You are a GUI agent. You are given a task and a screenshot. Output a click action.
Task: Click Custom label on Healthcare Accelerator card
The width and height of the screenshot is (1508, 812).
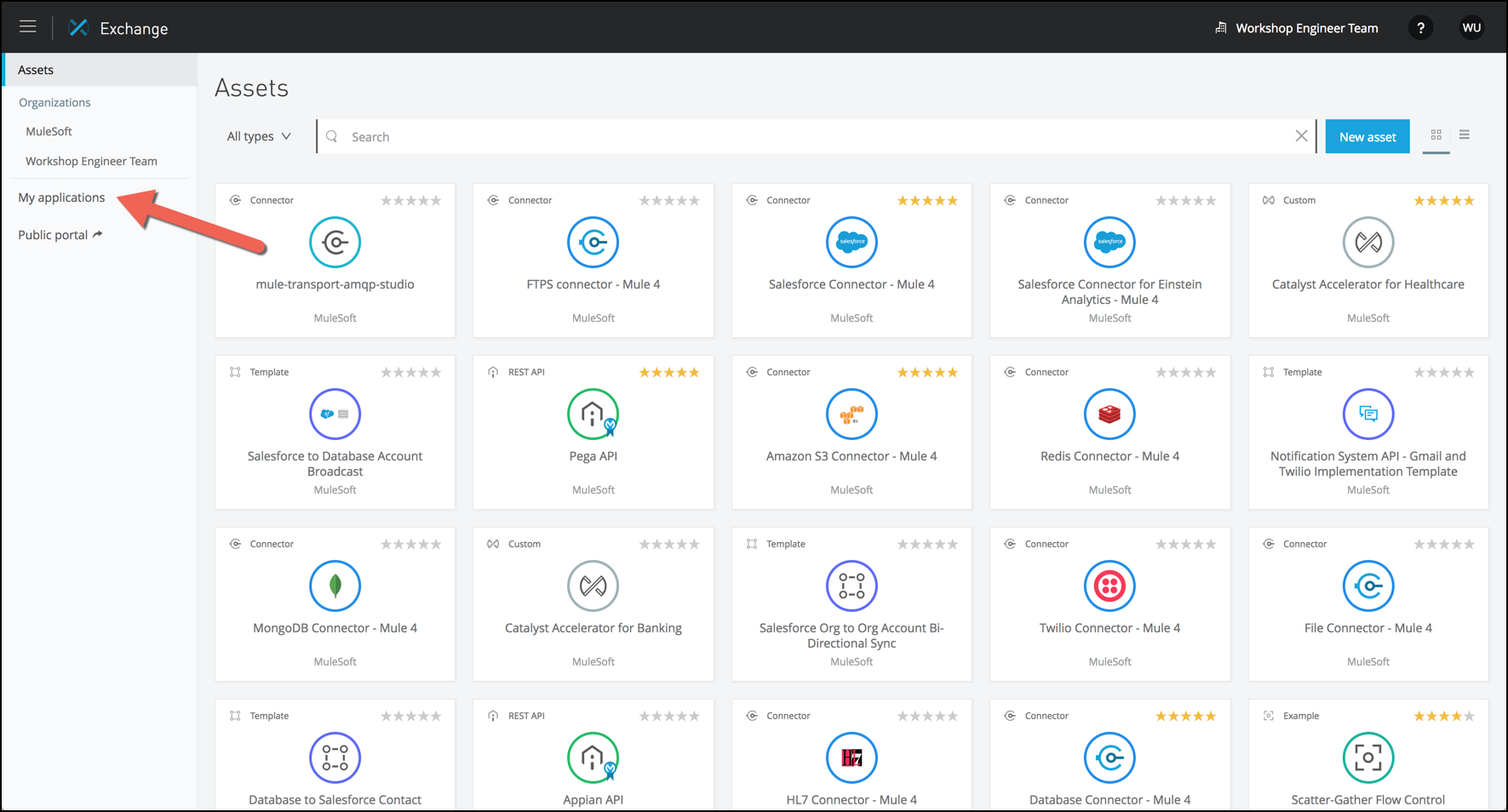1299,201
